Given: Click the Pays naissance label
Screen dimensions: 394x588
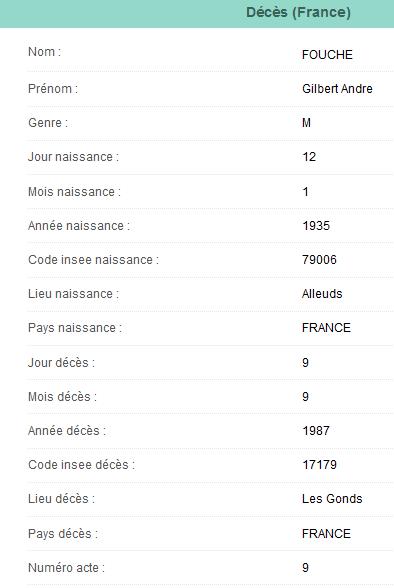Looking at the screenshot, I should (75, 328).
